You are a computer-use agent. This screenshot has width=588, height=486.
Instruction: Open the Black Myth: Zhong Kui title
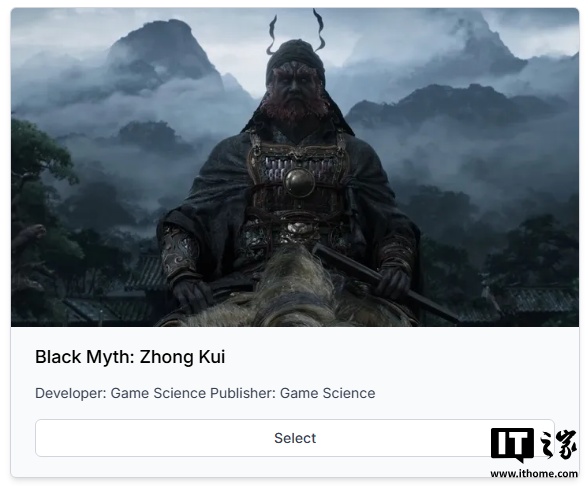[130, 357]
